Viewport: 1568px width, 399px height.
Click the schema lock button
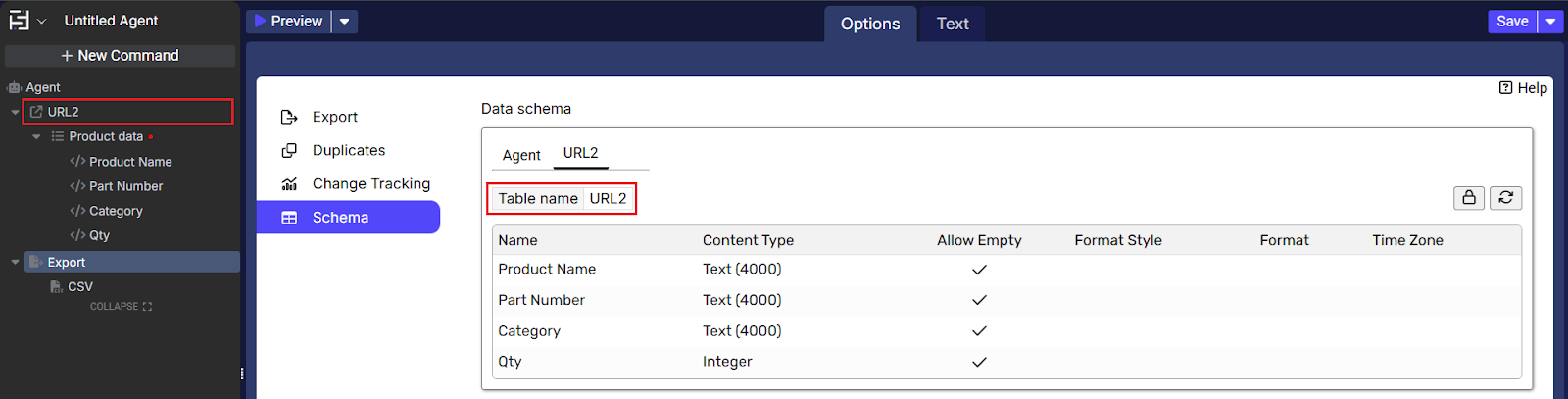point(1469,198)
